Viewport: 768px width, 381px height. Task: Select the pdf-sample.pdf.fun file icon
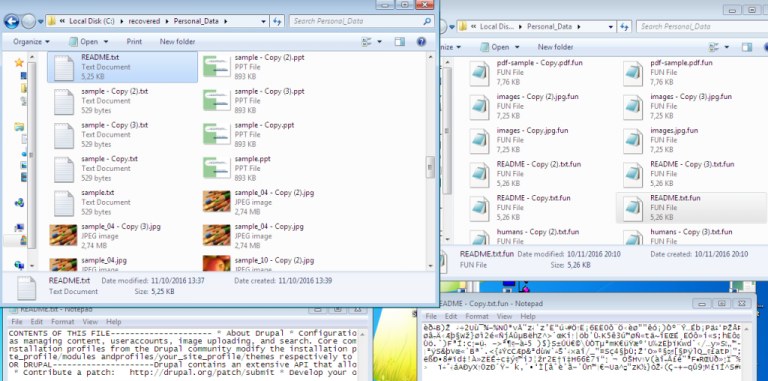(x=633, y=73)
